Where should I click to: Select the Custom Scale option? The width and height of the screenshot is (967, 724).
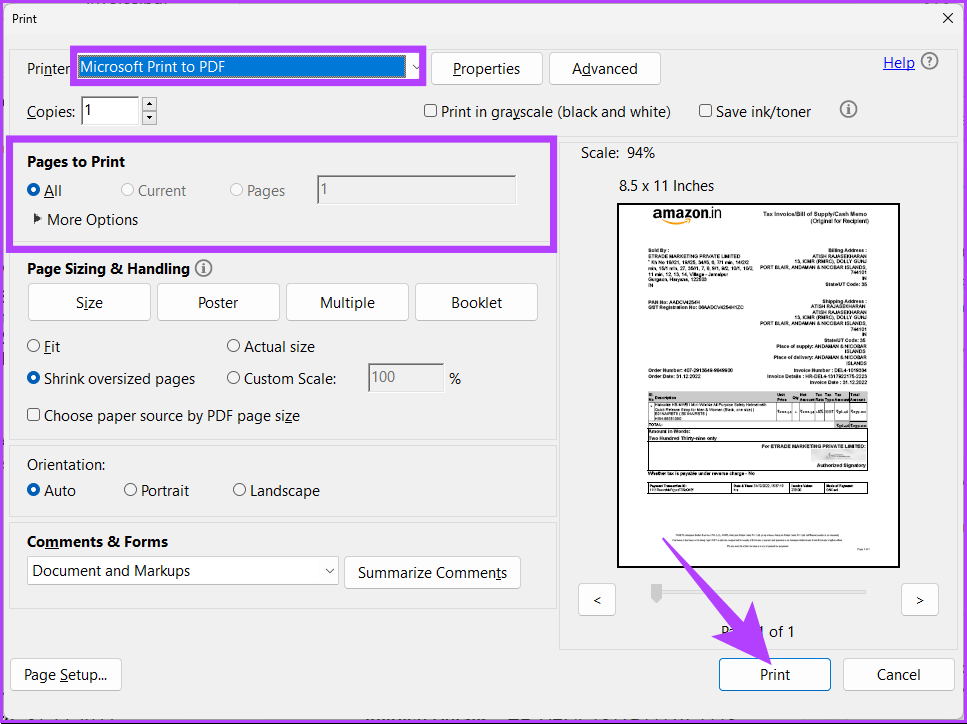tap(233, 378)
